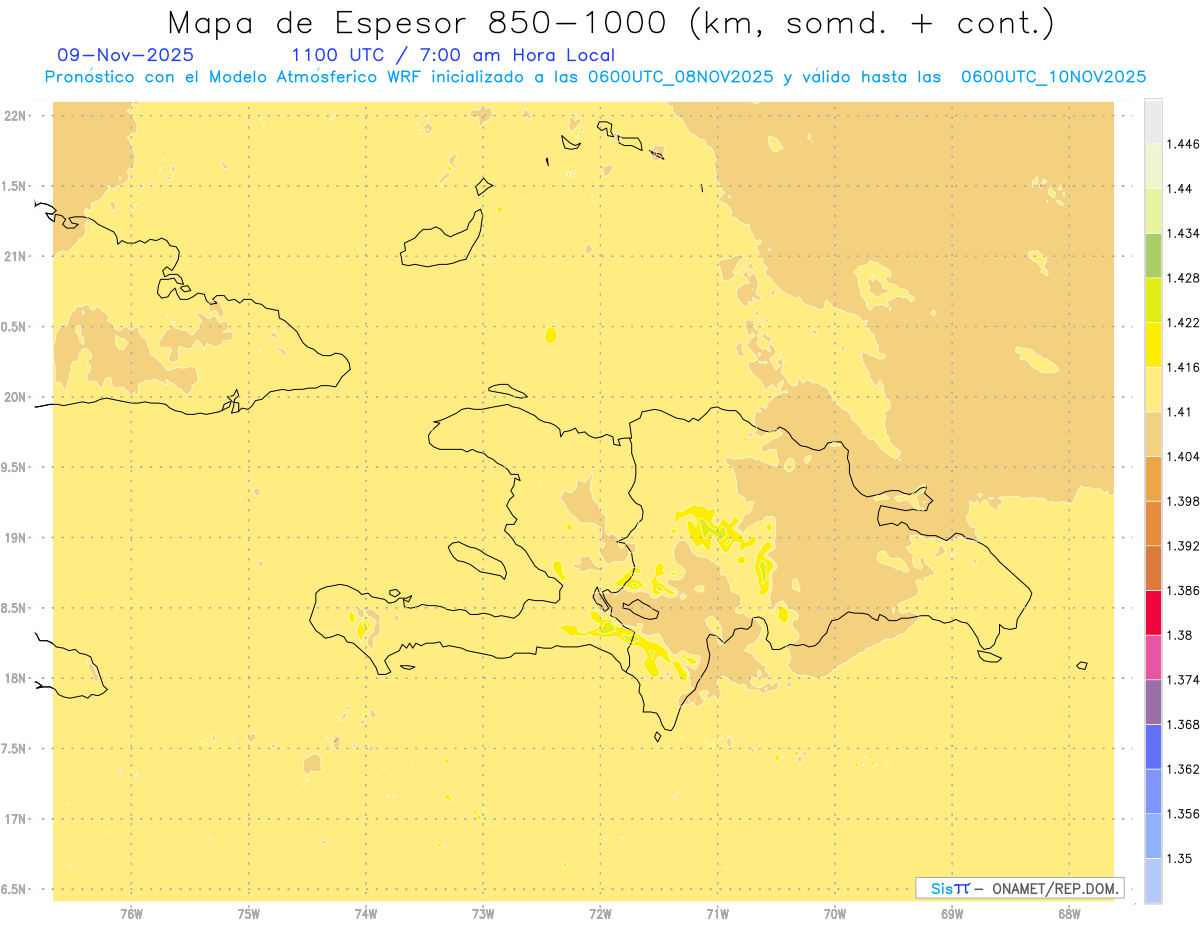Click the legend value '1.446'
Image resolution: width=1200 pixels, height=927 pixels.
(x=1184, y=144)
